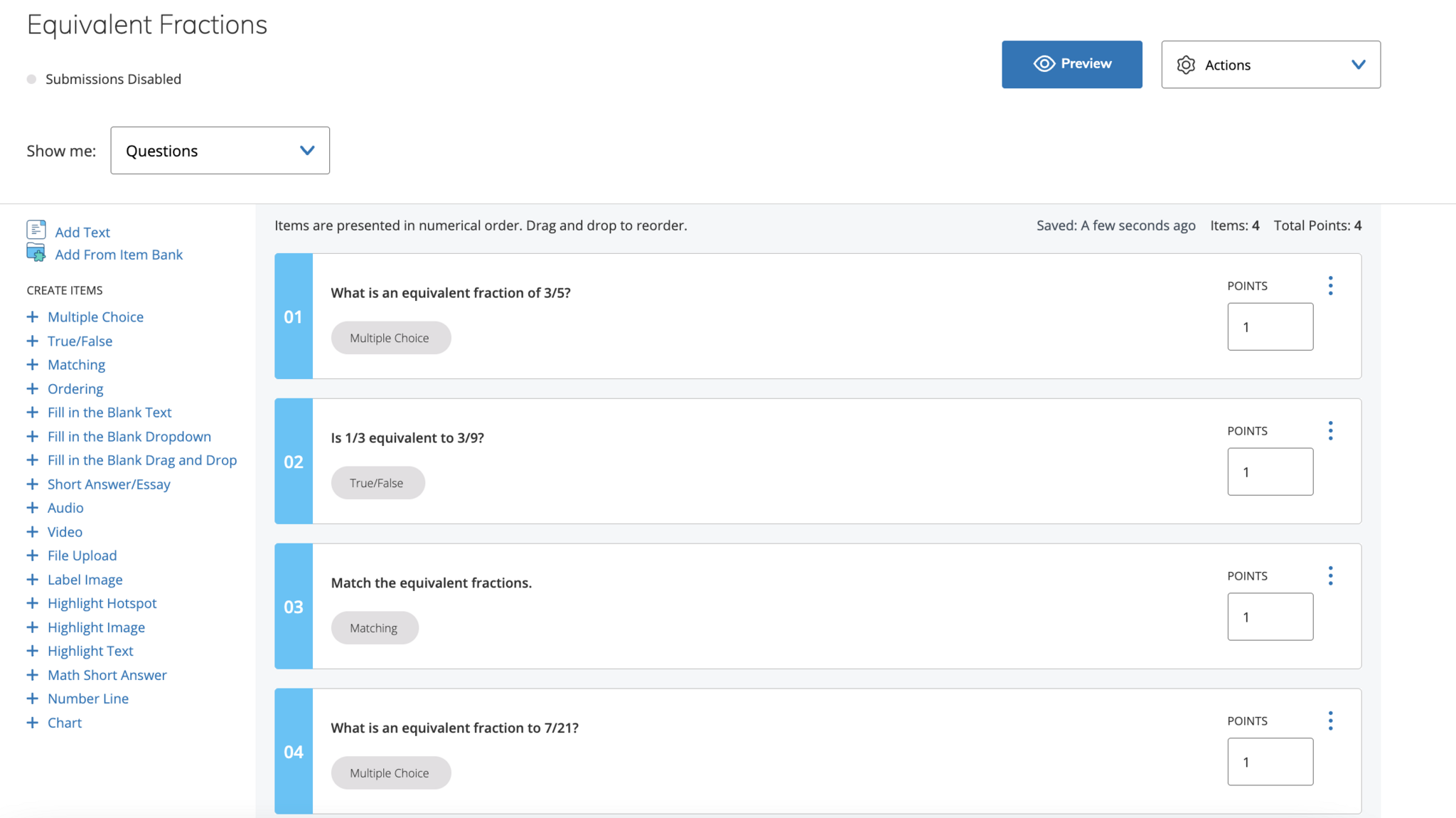Click the gear icon in Actions

1186,65
